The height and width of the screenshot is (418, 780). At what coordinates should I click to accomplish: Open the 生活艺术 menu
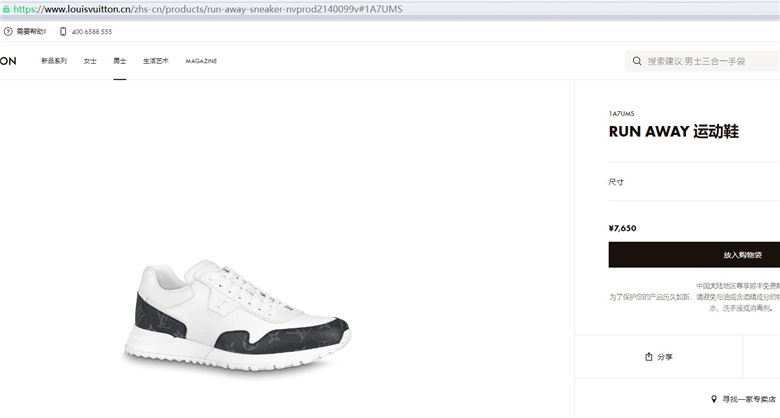[156, 61]
